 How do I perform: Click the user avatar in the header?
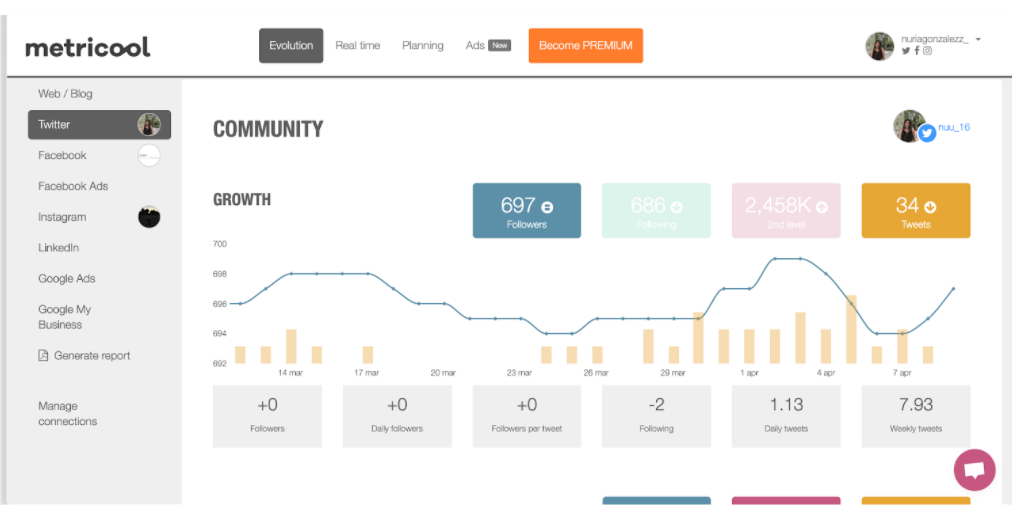point(879,46)
